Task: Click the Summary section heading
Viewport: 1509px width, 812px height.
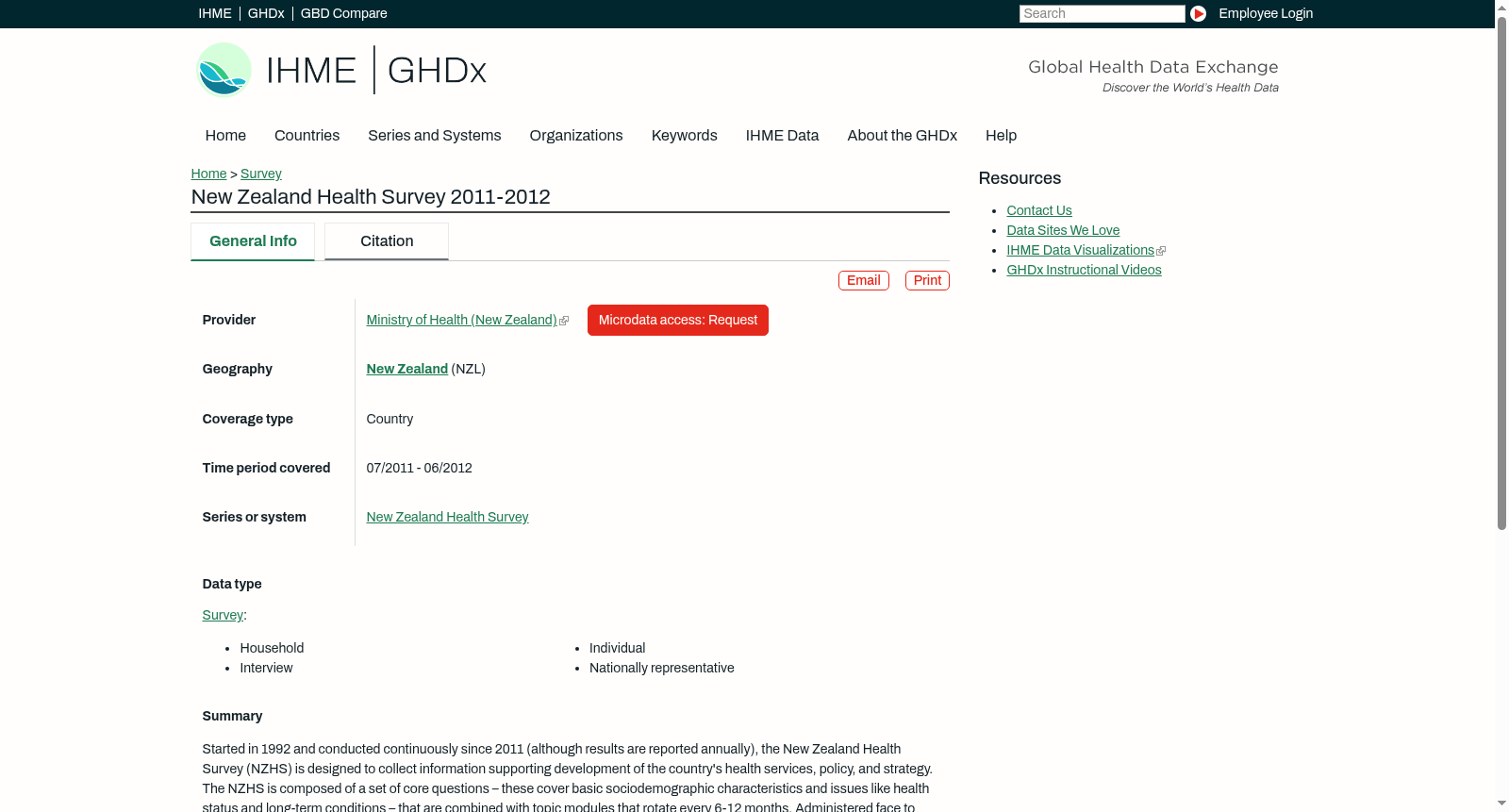Action: point(232,717)
